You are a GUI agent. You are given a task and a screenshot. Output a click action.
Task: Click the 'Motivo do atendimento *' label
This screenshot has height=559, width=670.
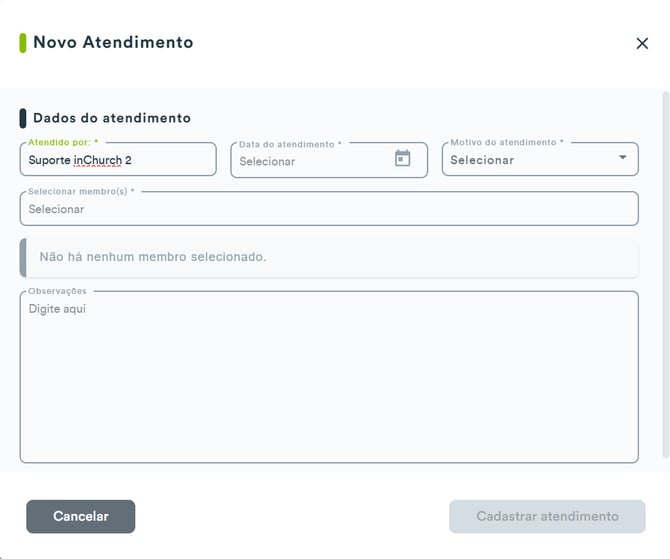pos(507,142)
